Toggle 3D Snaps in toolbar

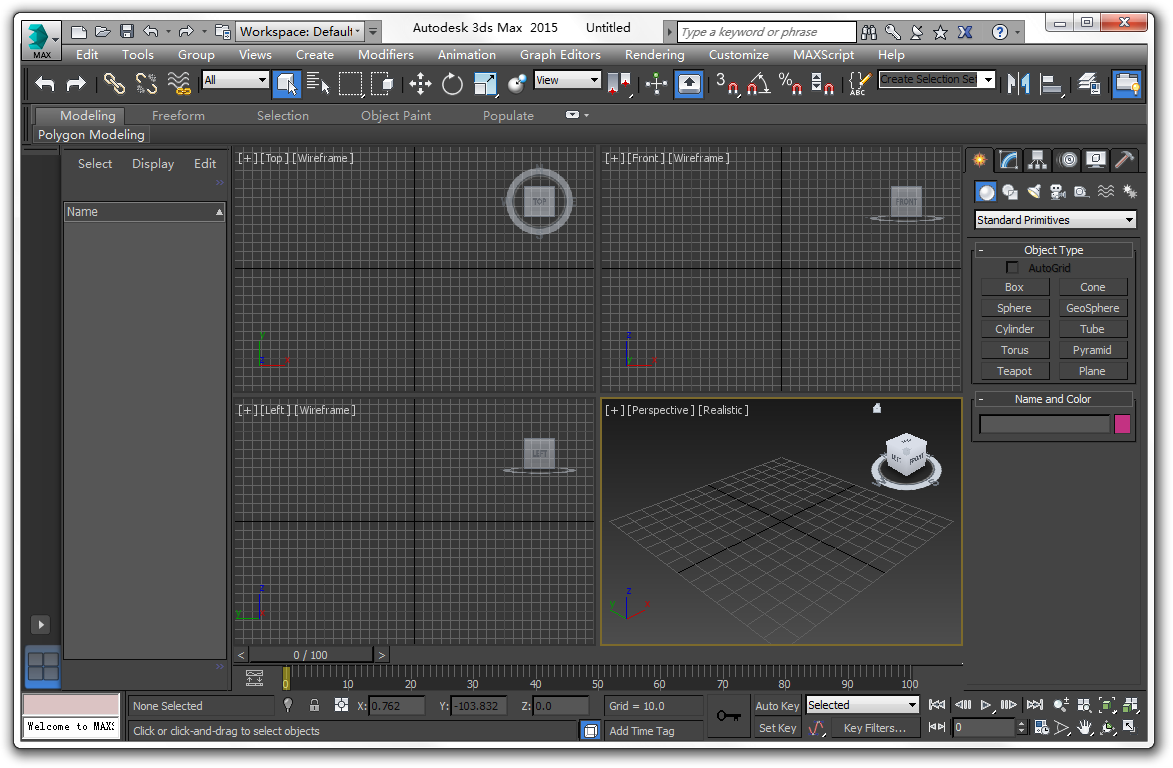click(x=726, y=84)
